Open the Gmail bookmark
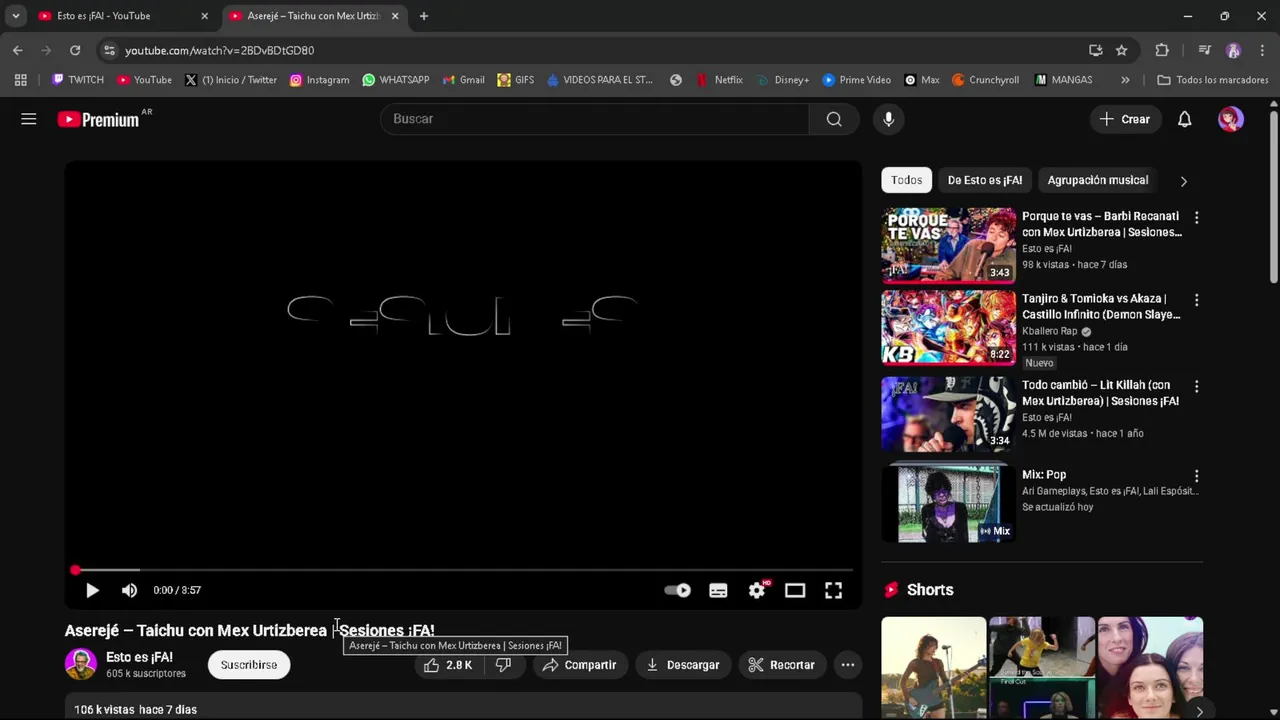This screenshot has height=720, width=1280. pos(464,80)
